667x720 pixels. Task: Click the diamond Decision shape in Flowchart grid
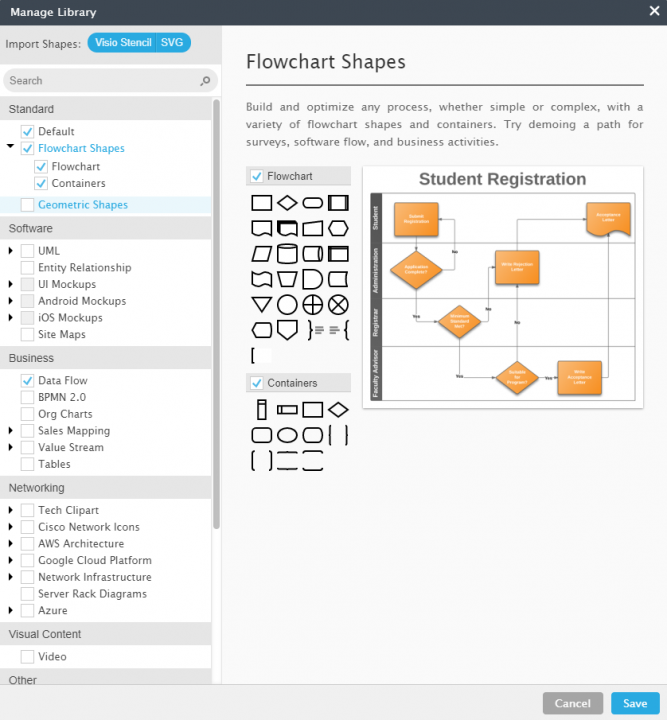(287, 203)
